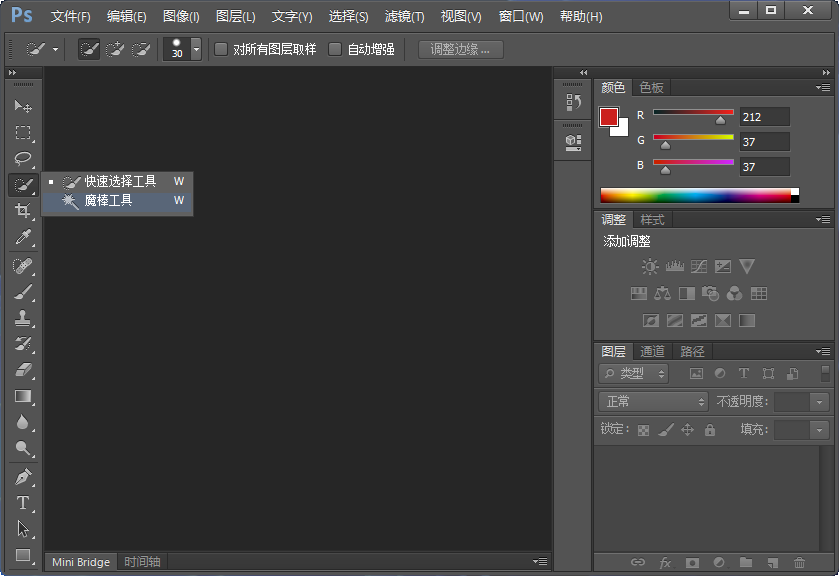Select the Horizontal Type tool

coord(23,503)
